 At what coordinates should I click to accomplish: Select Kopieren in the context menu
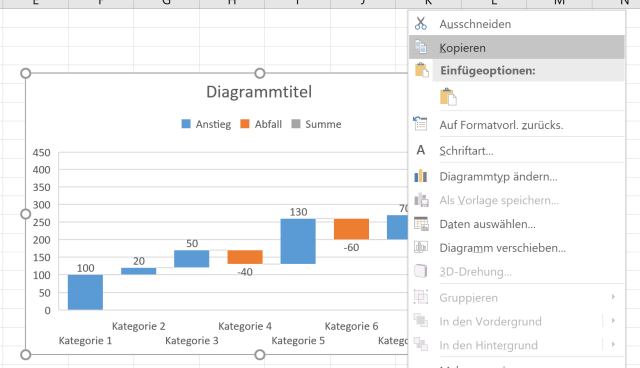click(x=517, y=47)
